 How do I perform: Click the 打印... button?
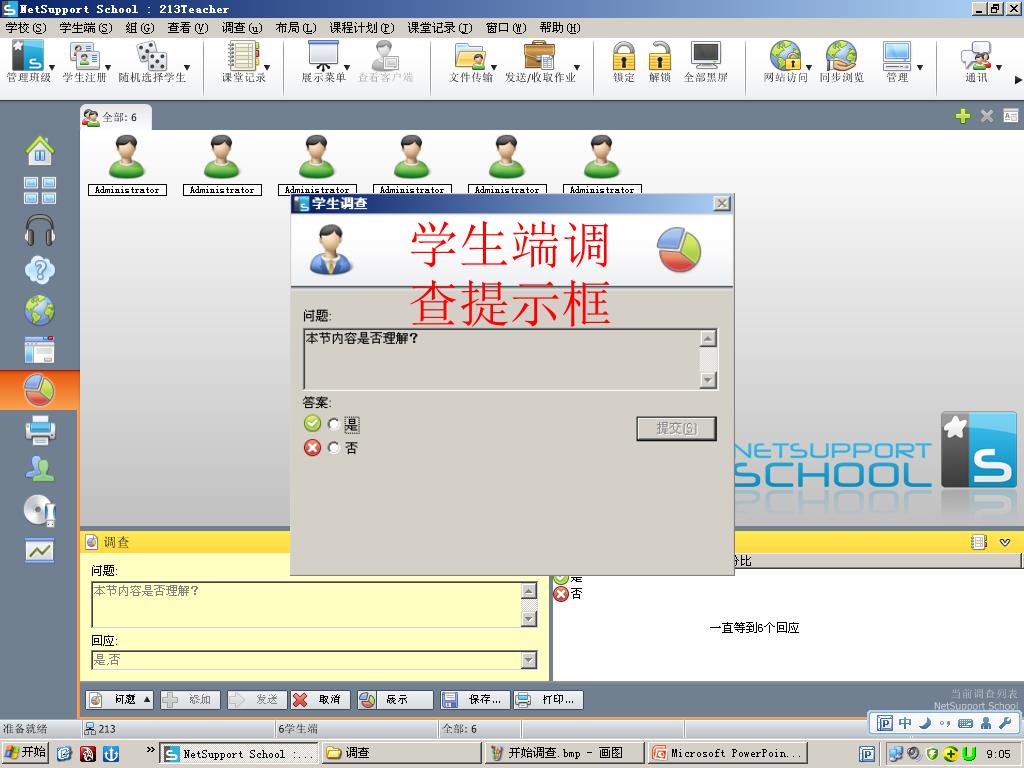pos(547,699)
